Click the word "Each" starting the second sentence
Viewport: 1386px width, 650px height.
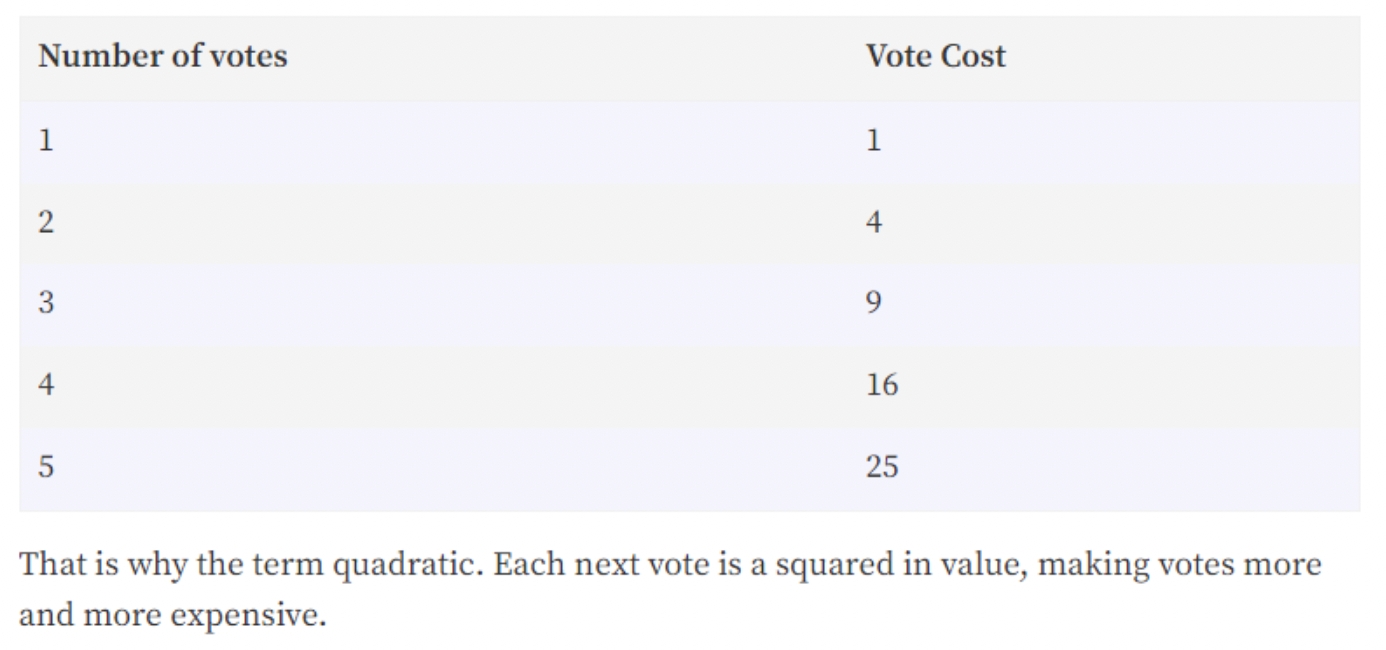coord(530,567)
